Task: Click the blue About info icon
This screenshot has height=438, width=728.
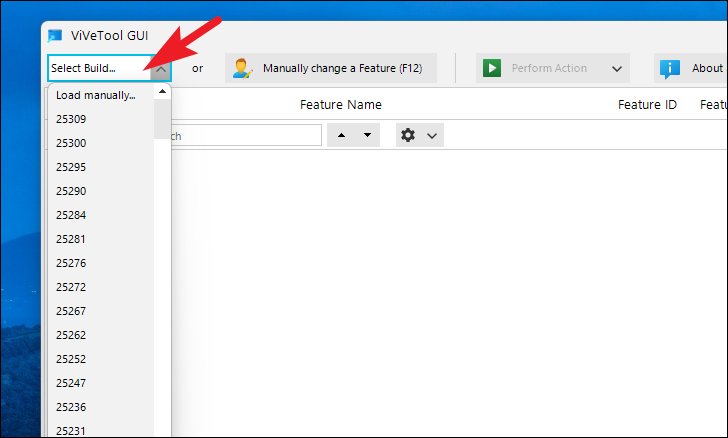Action: click(670, 69)
